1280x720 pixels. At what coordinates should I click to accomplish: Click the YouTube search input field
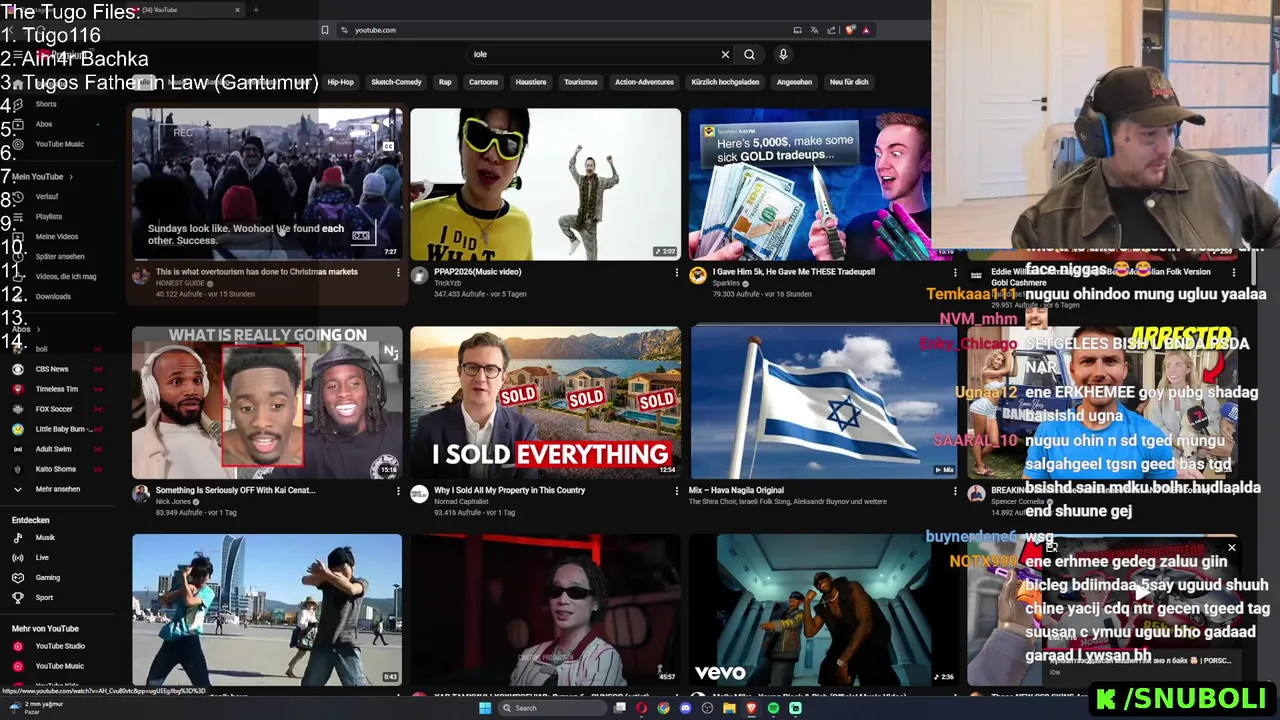(x=592, y=54)
